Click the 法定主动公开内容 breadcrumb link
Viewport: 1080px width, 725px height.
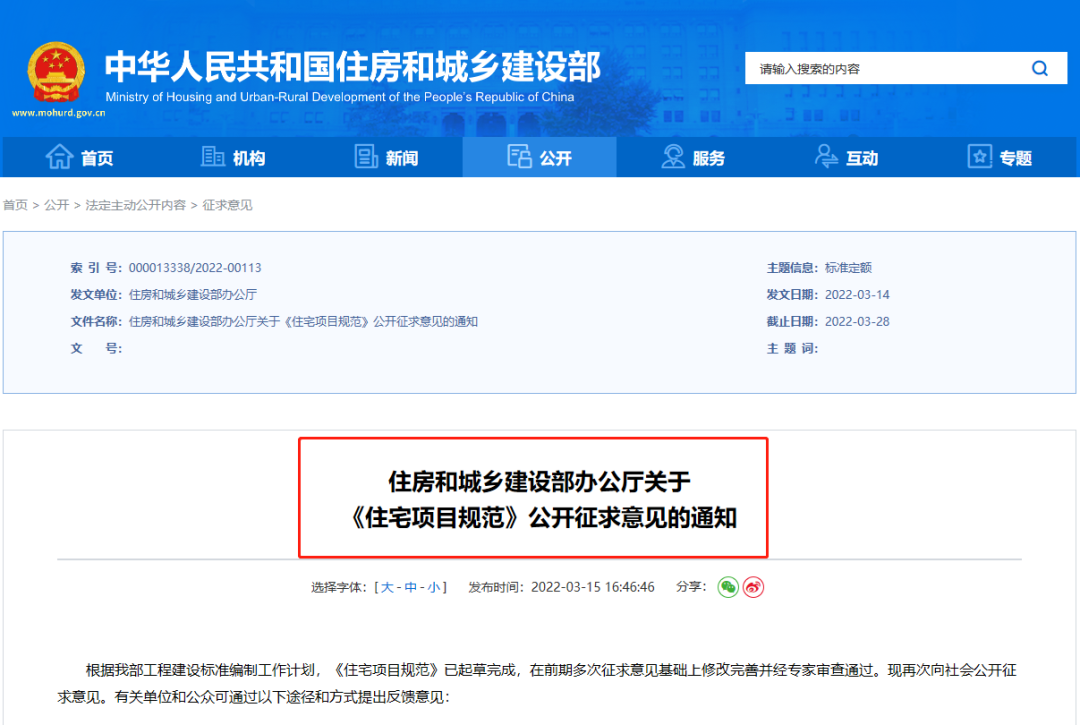pos(136,205)
